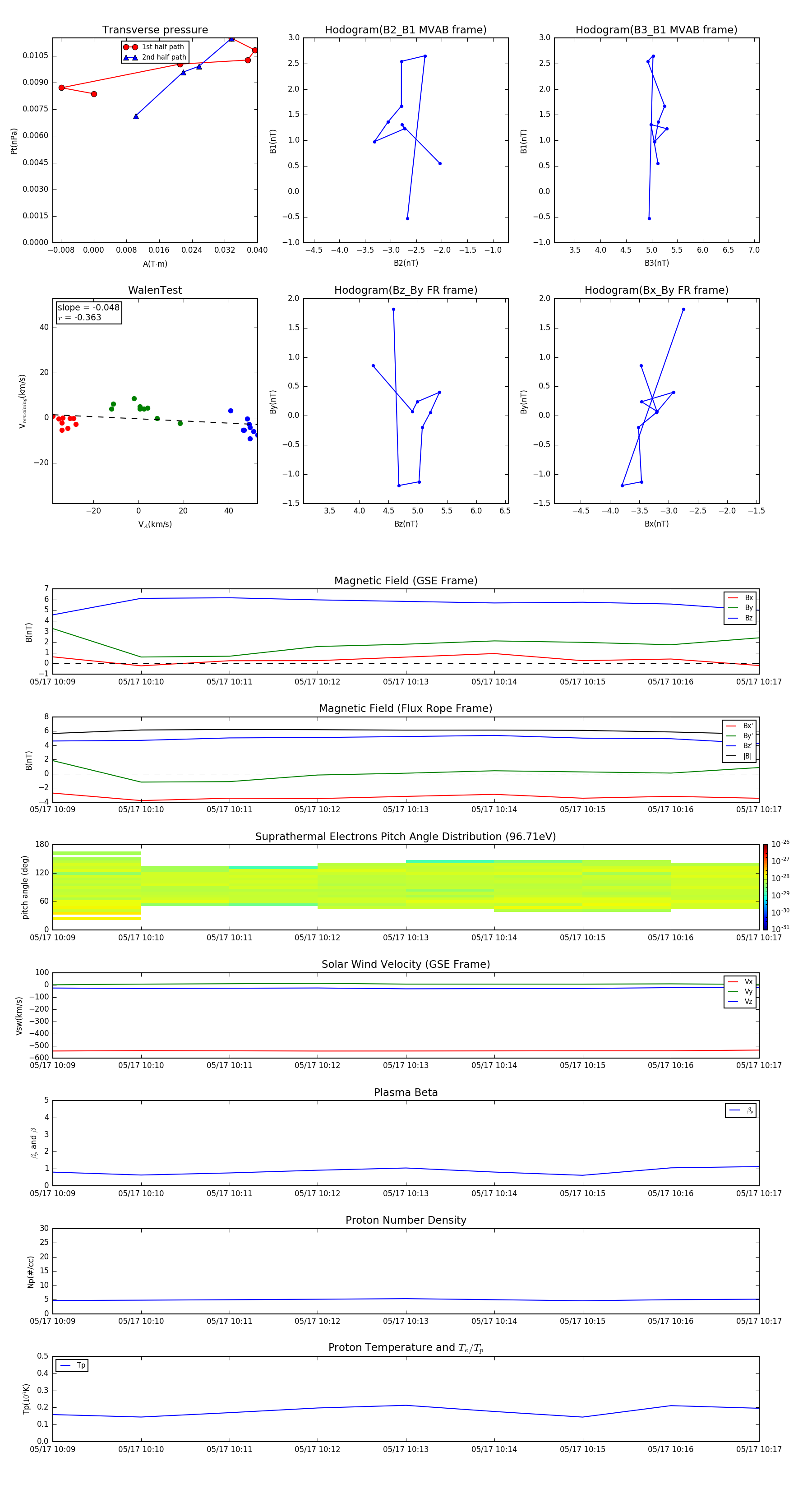Click the 'Pt(nPa)' y-axis label
Image resolution: width=812 pixels, height=1489 pixels.
coord(14,140)
